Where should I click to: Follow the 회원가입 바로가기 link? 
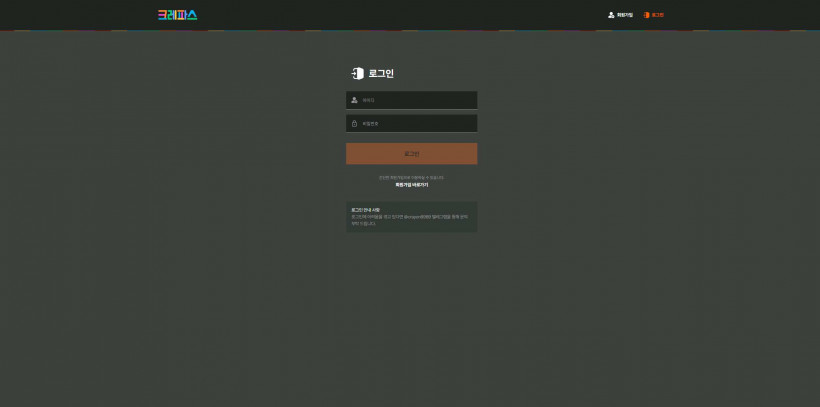(412, 185)
